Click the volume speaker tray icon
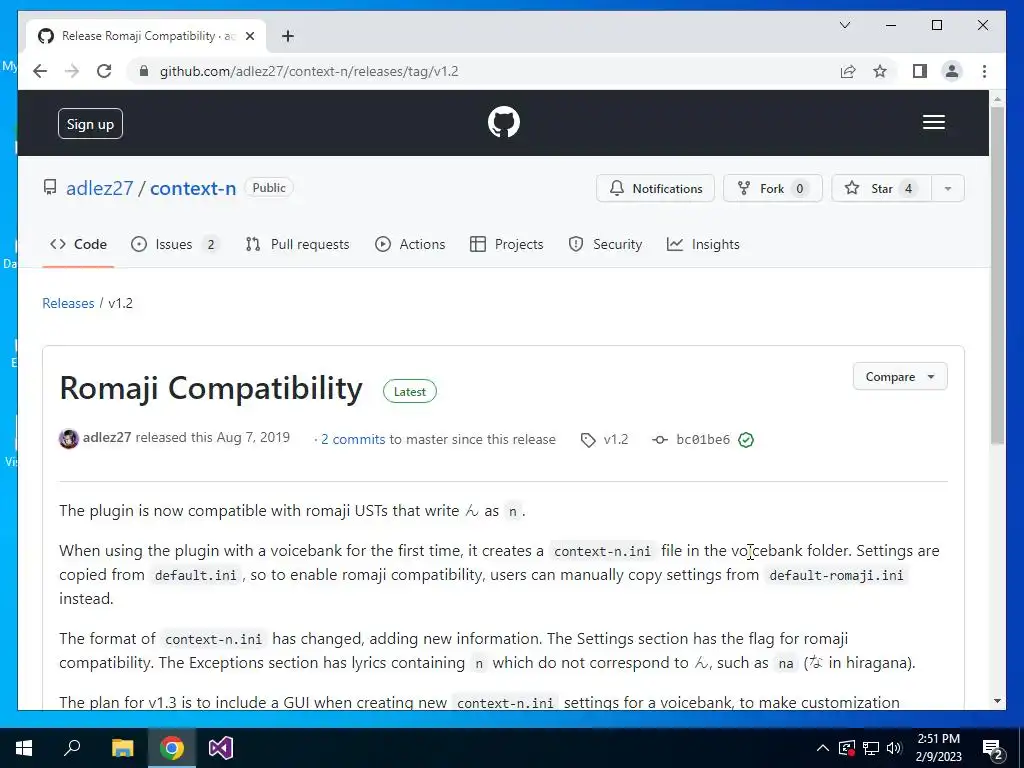 pyautogui.click(x=894, y=748)
